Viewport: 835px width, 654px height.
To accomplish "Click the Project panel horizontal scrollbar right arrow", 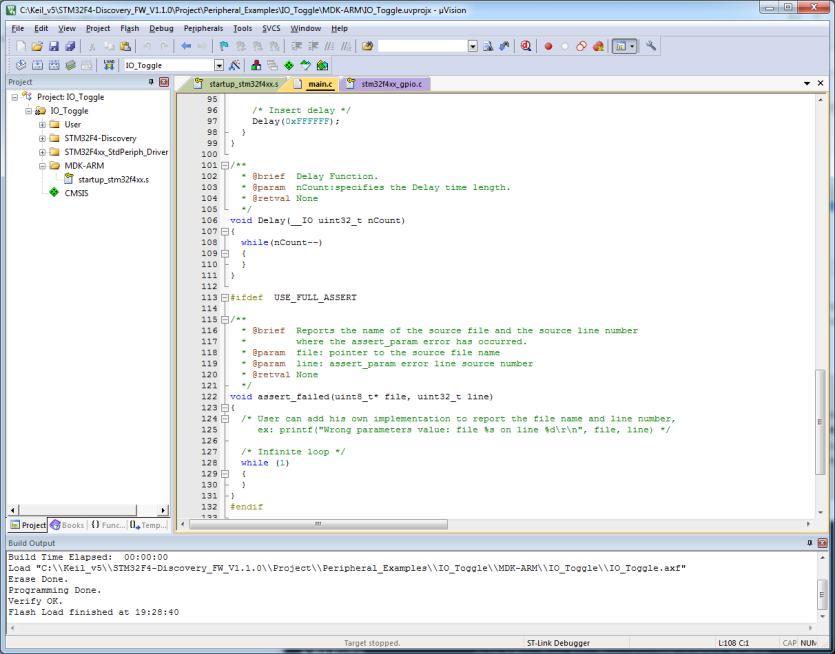I will pyautogui.click(x=163, y=510).
